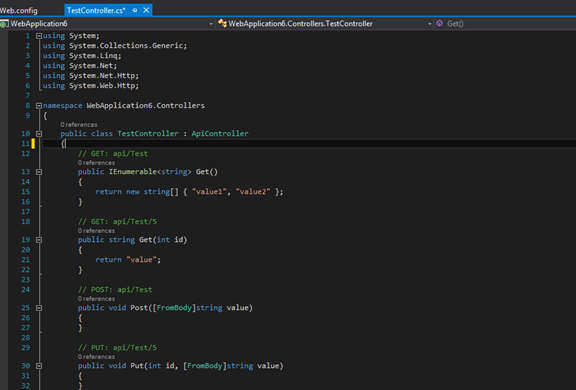Click the IEnumerable<string> return type

coord(150,172)
